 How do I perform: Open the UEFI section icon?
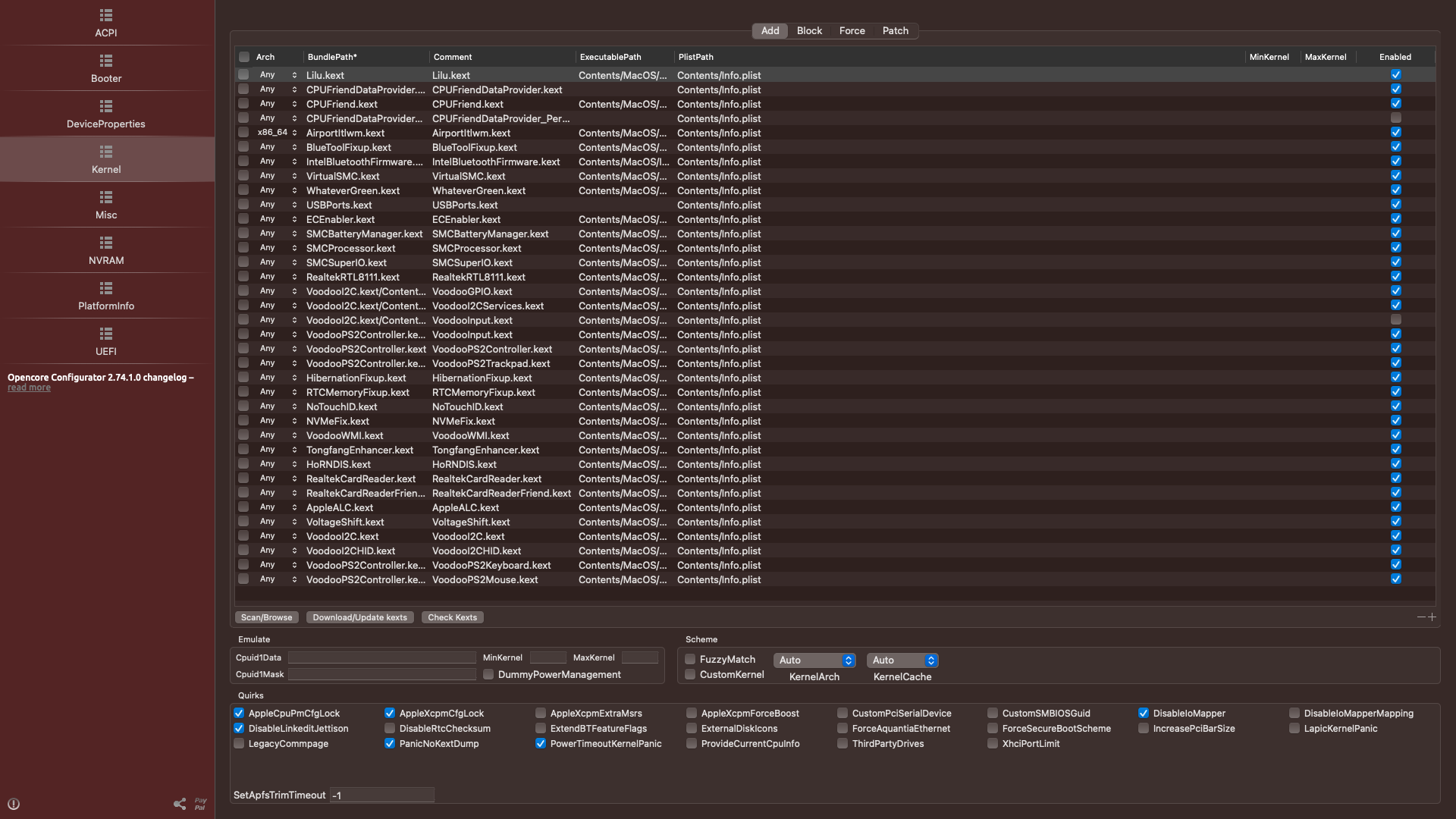click(106, 334)
